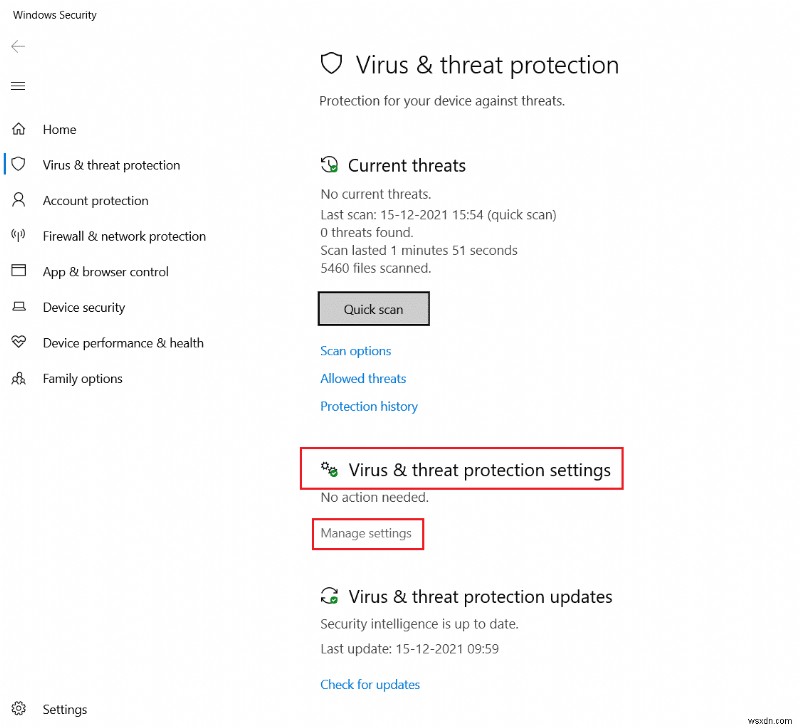
Task: Open App & browser control section
Action: pos(105,271)
